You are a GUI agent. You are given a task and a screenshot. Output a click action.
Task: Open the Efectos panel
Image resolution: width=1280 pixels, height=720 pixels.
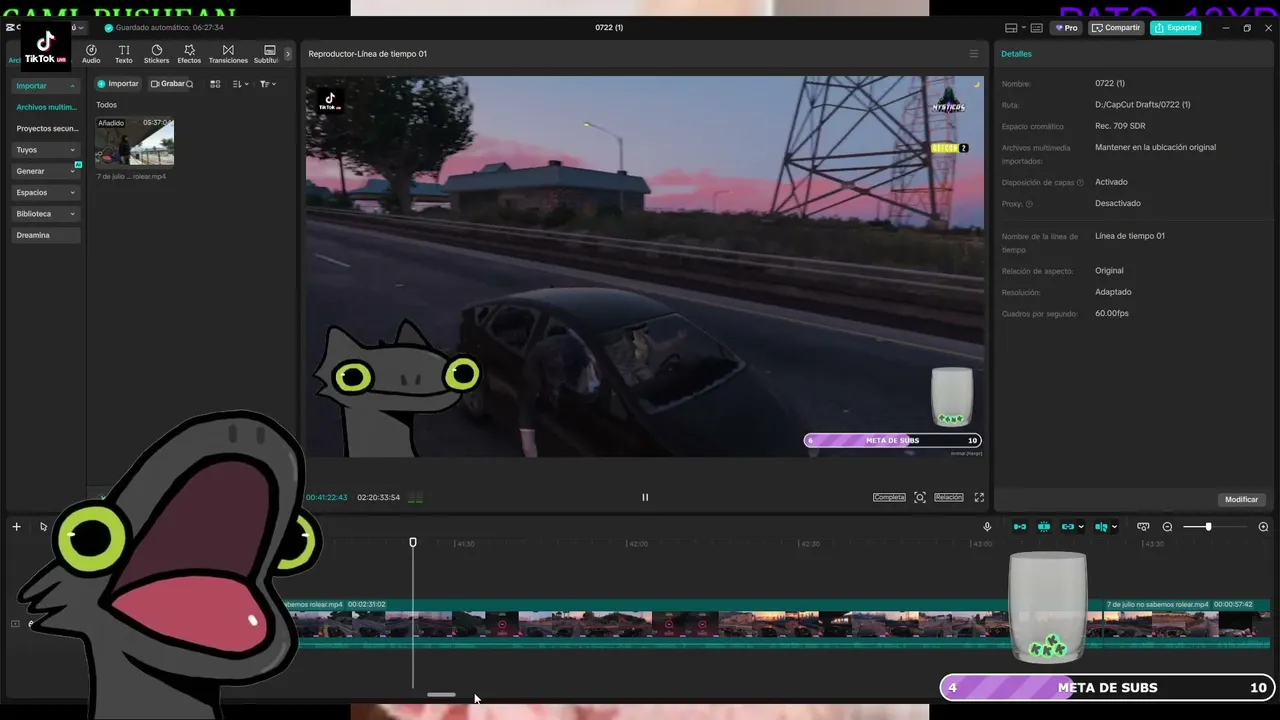click(189, 54)
